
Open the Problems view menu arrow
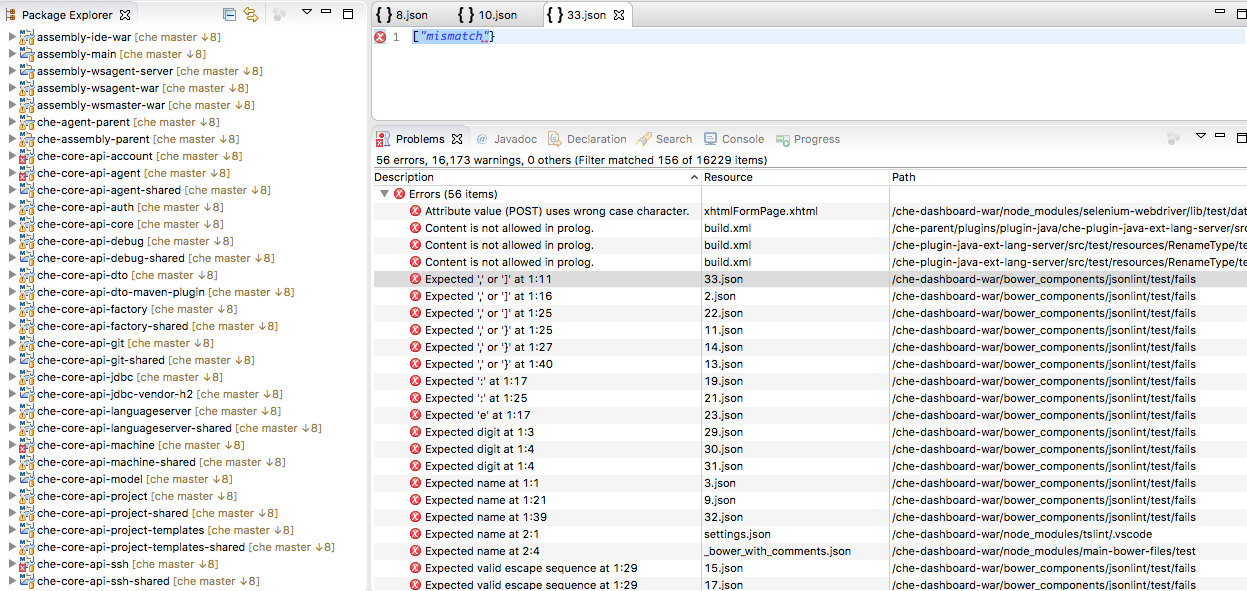pyautogui.click(x=1201, y=136)
